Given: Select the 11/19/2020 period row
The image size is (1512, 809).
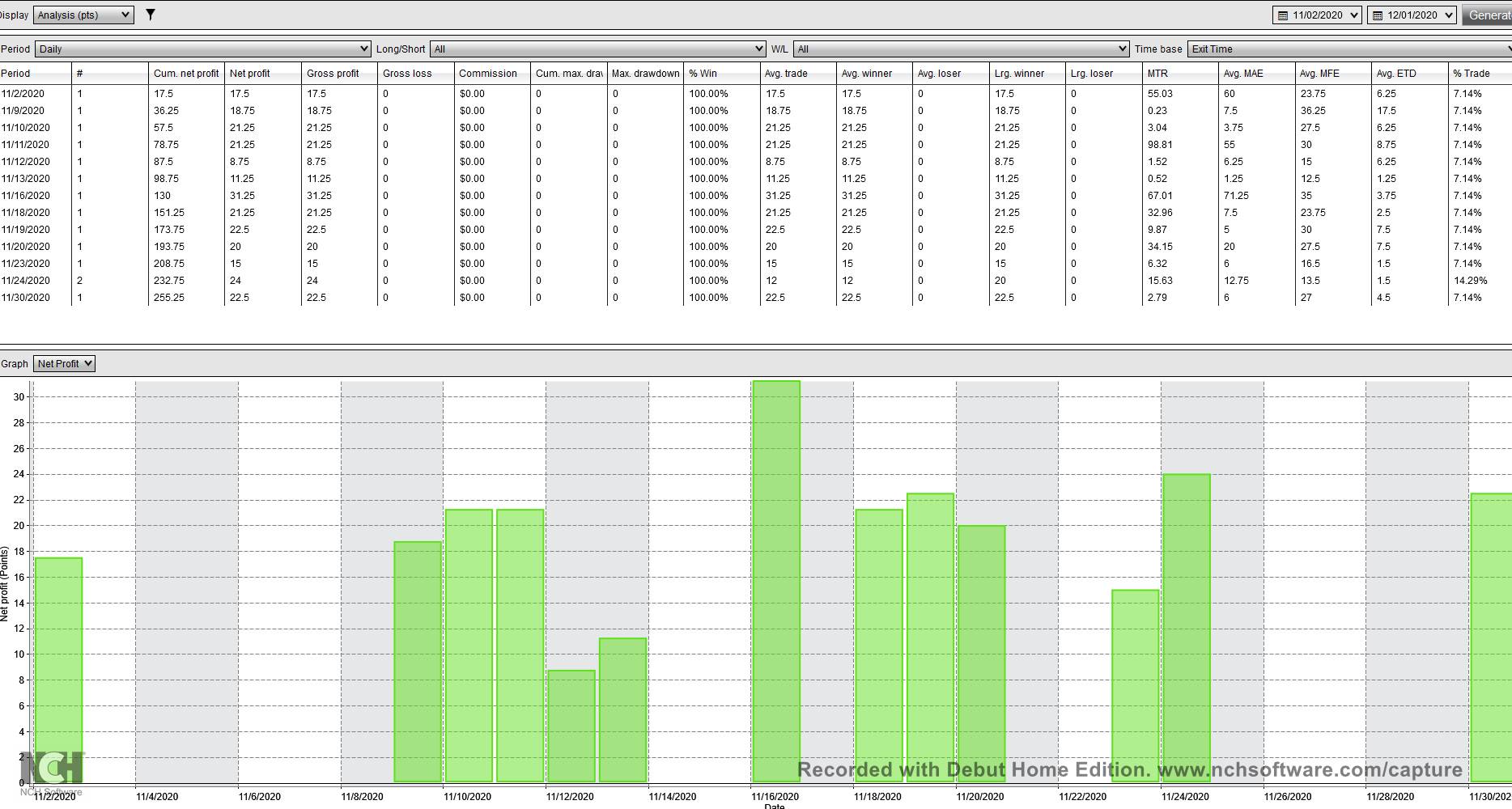Looking at the screenshot, I should click(x=756, y=230).
